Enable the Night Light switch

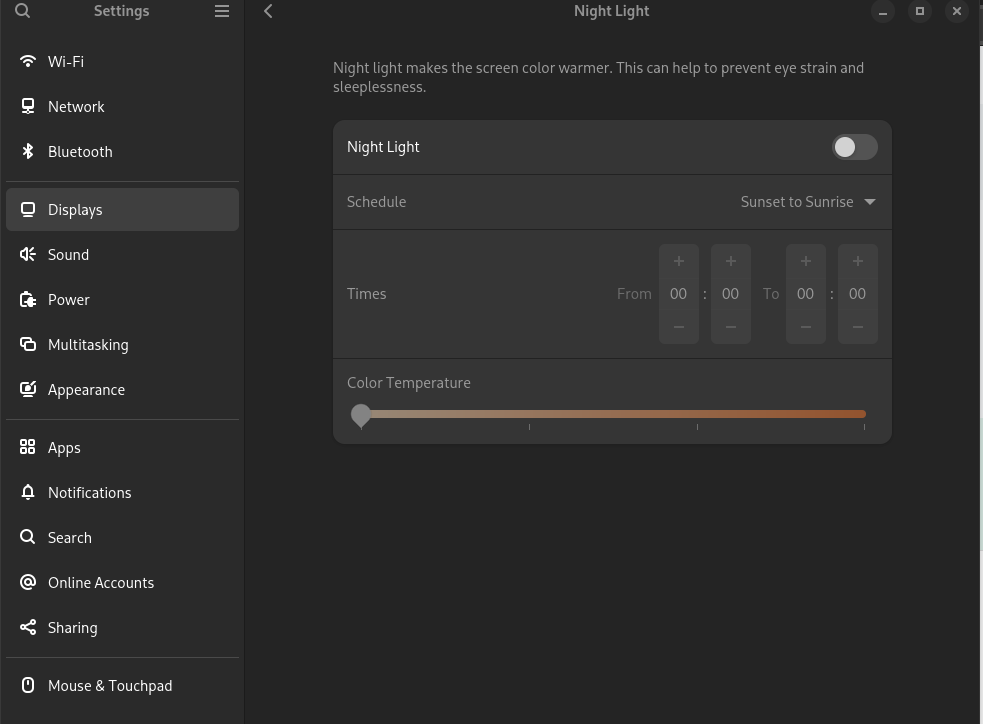[854, 147]
